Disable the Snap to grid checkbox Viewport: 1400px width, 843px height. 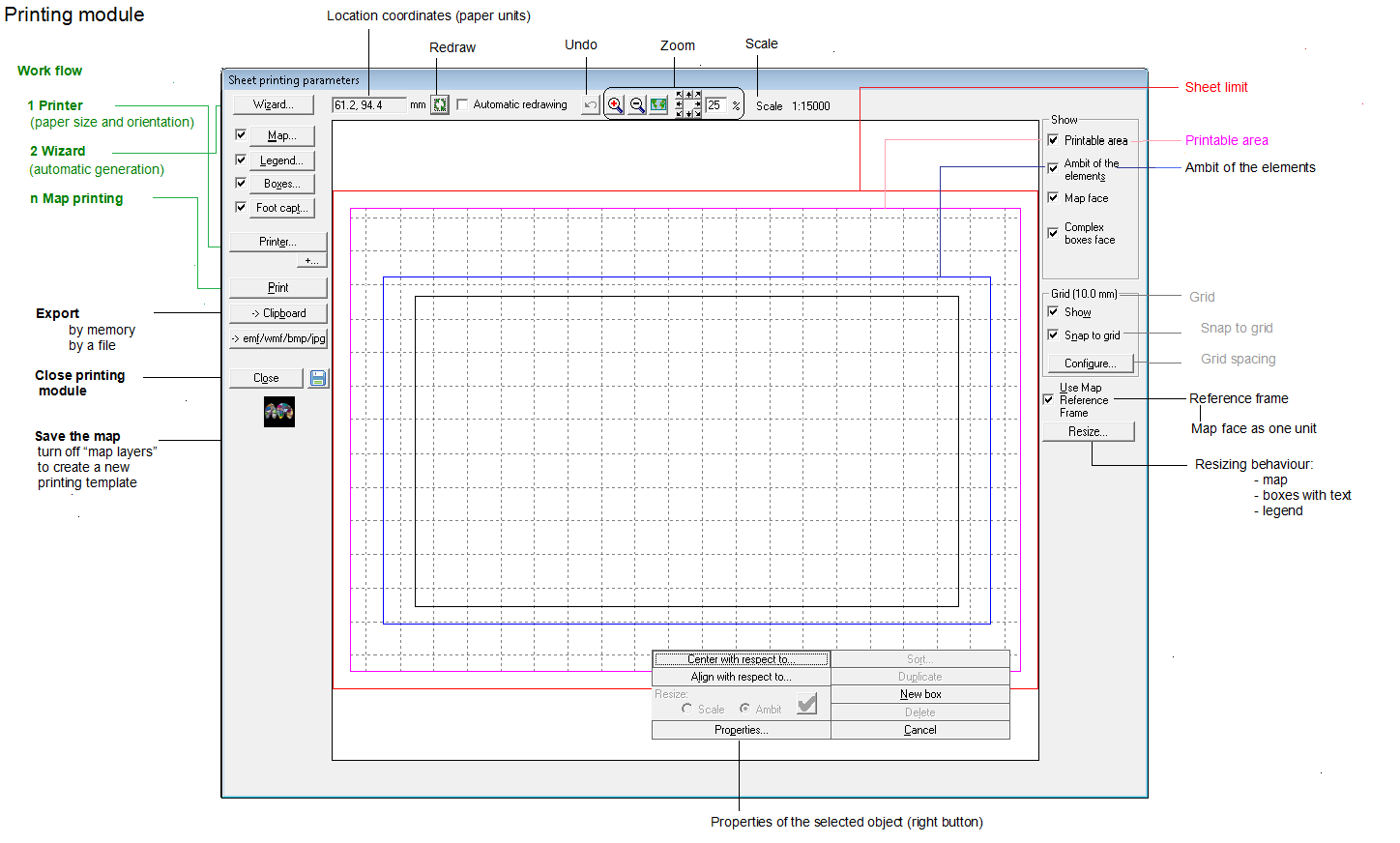tap(1053, 334)
